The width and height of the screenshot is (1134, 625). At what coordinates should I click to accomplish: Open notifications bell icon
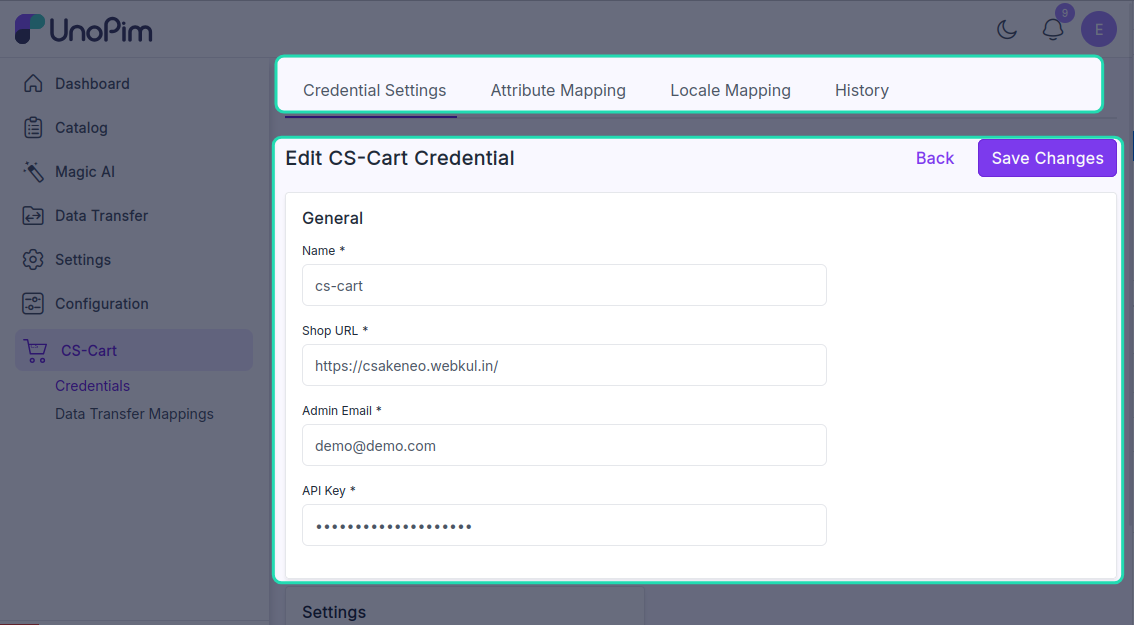[x=1052, y=30]
